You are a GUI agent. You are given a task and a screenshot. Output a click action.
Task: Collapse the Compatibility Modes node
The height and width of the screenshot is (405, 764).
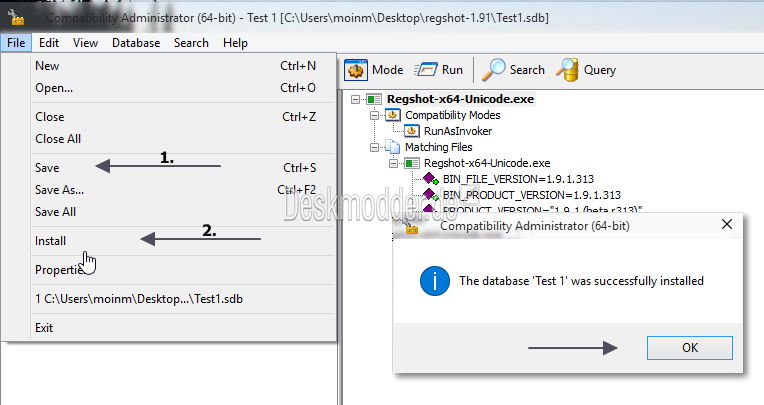point(374,115)
